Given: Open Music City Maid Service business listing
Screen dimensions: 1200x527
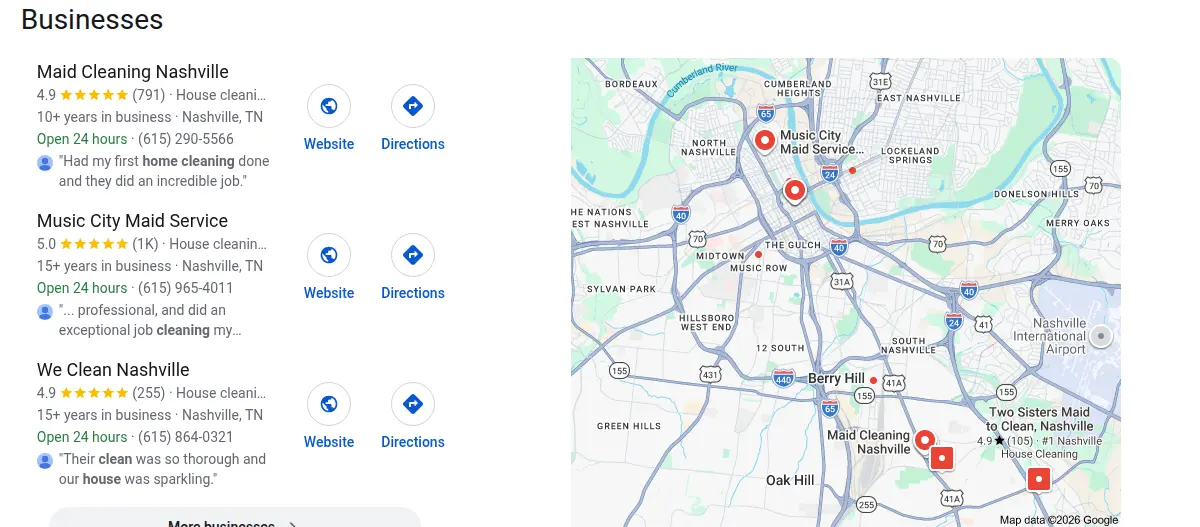Looking at the screenshot, I should [132, 221].
